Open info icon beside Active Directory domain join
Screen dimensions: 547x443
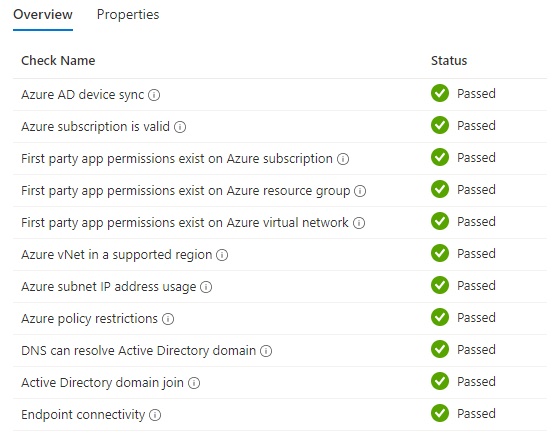click(x=194, y=383)
